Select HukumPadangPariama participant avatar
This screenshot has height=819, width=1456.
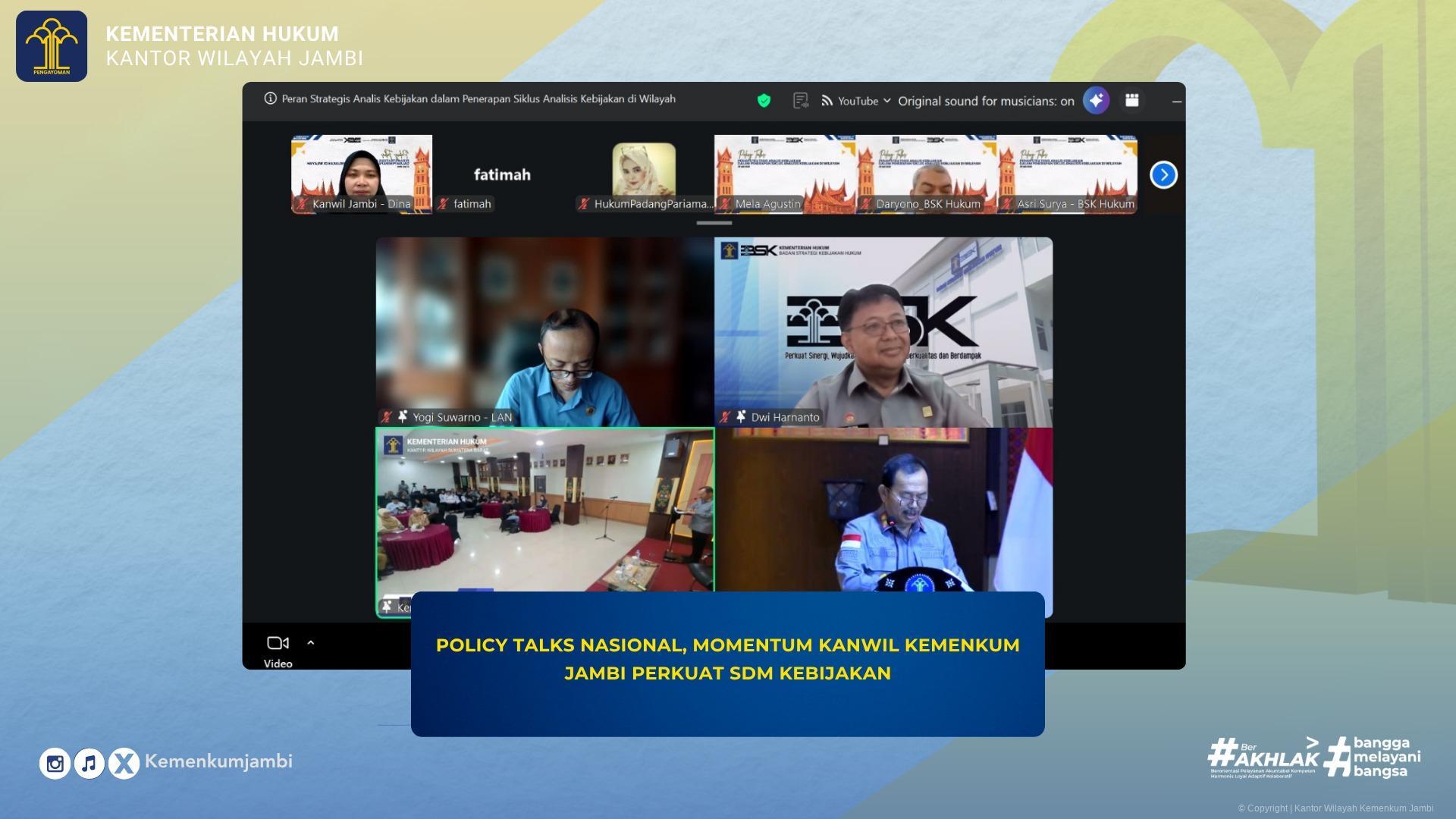[644, 174]
